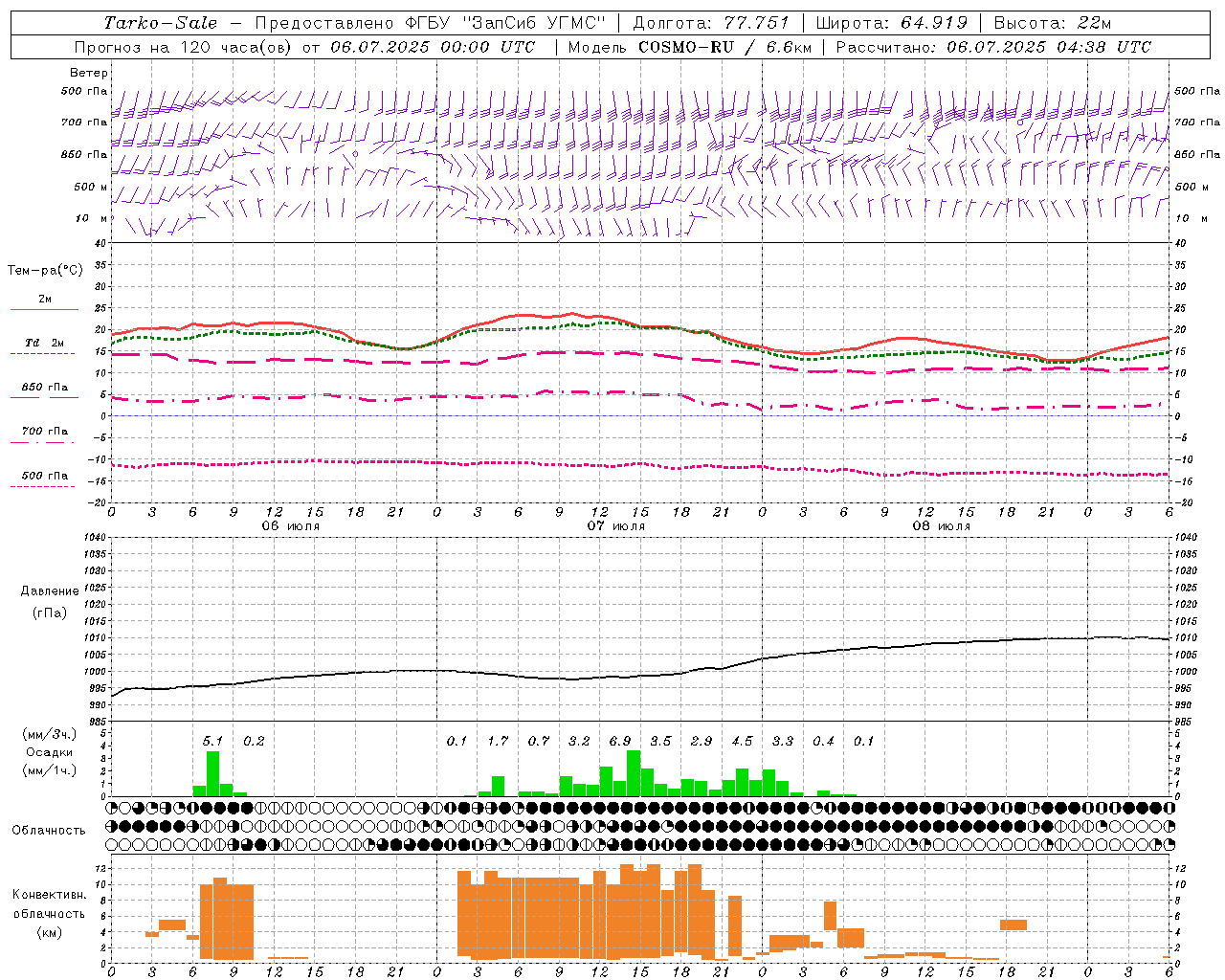Screen dimensions: 1225x980
Task: Click the Ветер panel label
Action: tap(89, 73)
